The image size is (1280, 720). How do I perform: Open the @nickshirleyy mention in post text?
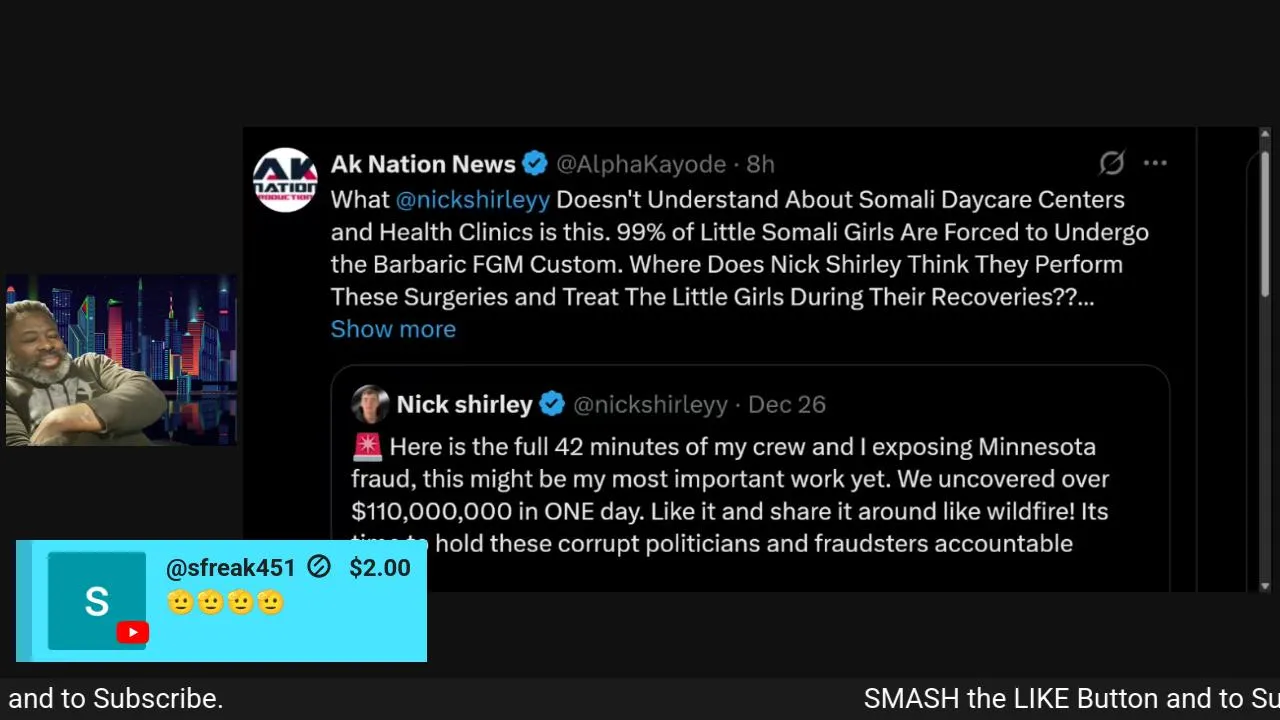[472, 200]
